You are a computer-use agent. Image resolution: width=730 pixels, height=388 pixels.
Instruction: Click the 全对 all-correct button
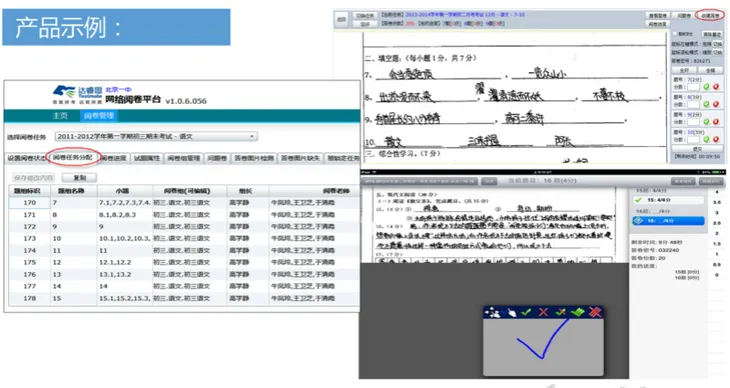[x=684, y=70]
